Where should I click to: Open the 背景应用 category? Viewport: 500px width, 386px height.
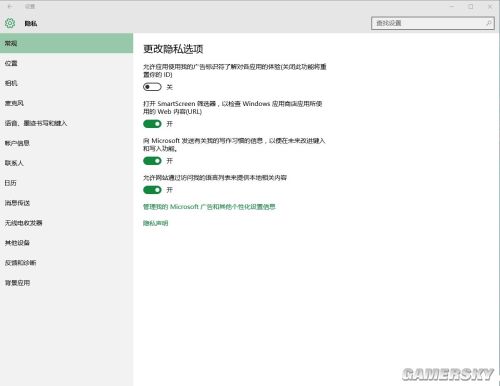[x=66, y=283]
